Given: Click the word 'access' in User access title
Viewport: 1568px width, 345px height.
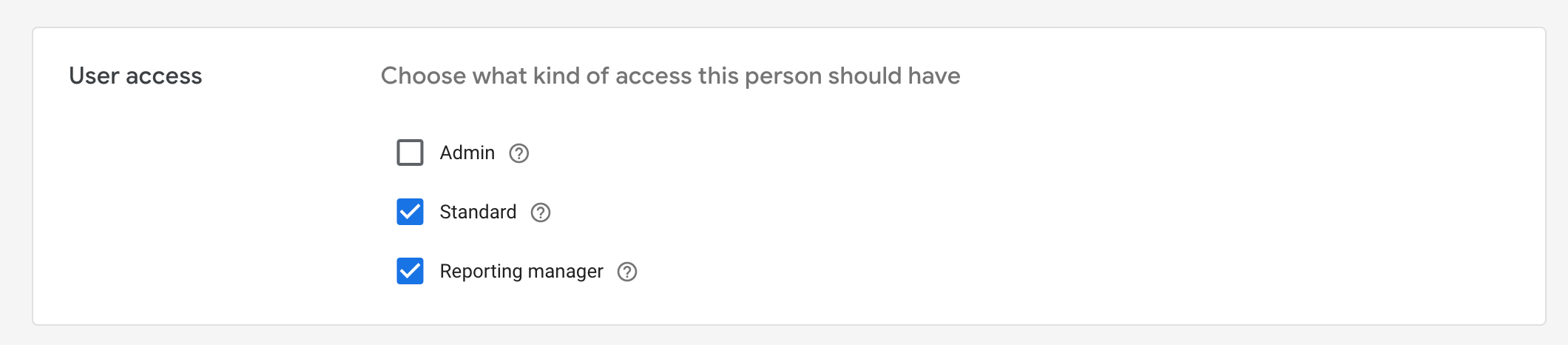Looking at the screenshot, I should [x=163, y=76].
